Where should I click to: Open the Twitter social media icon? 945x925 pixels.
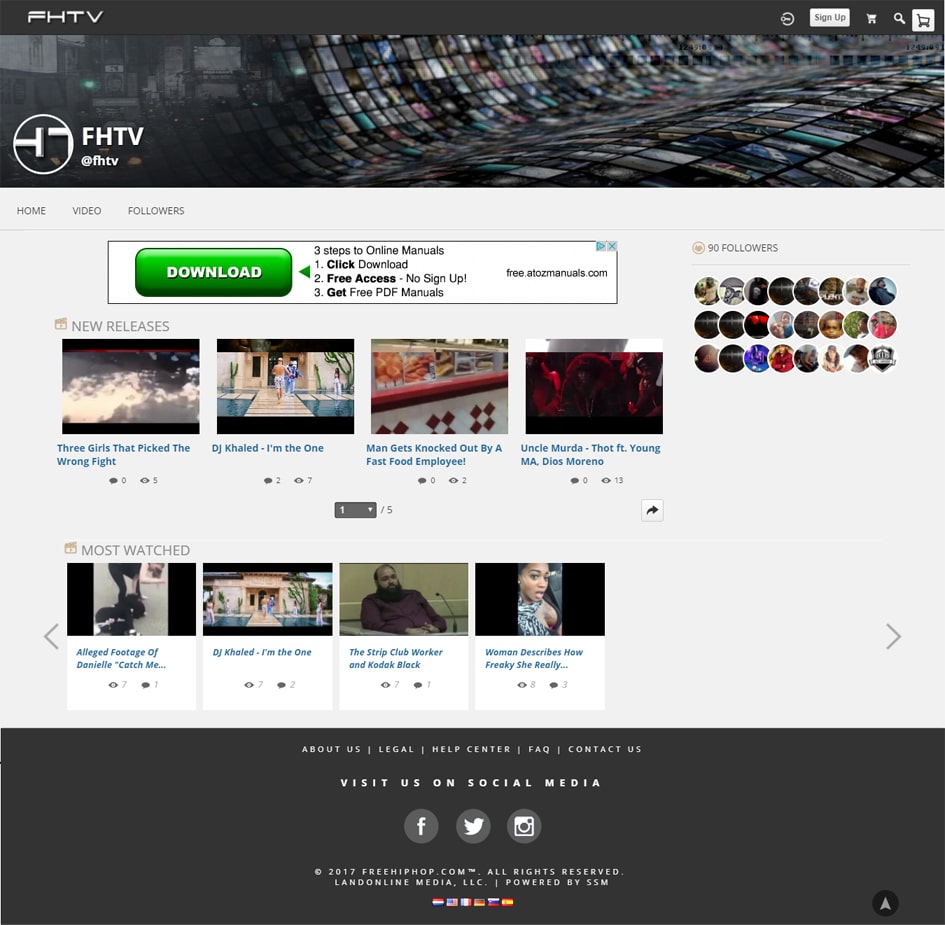[473, 826]
